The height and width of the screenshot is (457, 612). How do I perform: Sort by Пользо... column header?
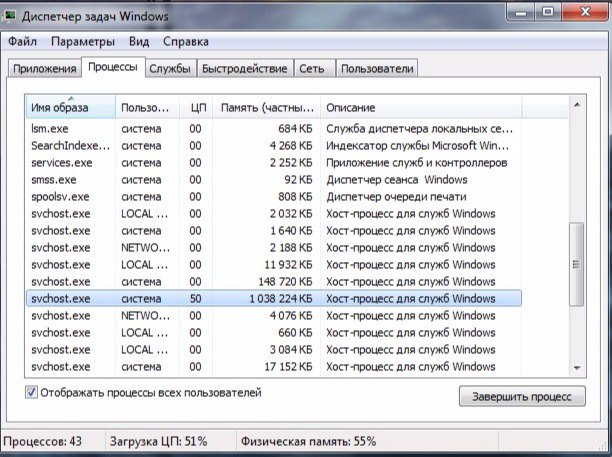click(x=148, y=107)
